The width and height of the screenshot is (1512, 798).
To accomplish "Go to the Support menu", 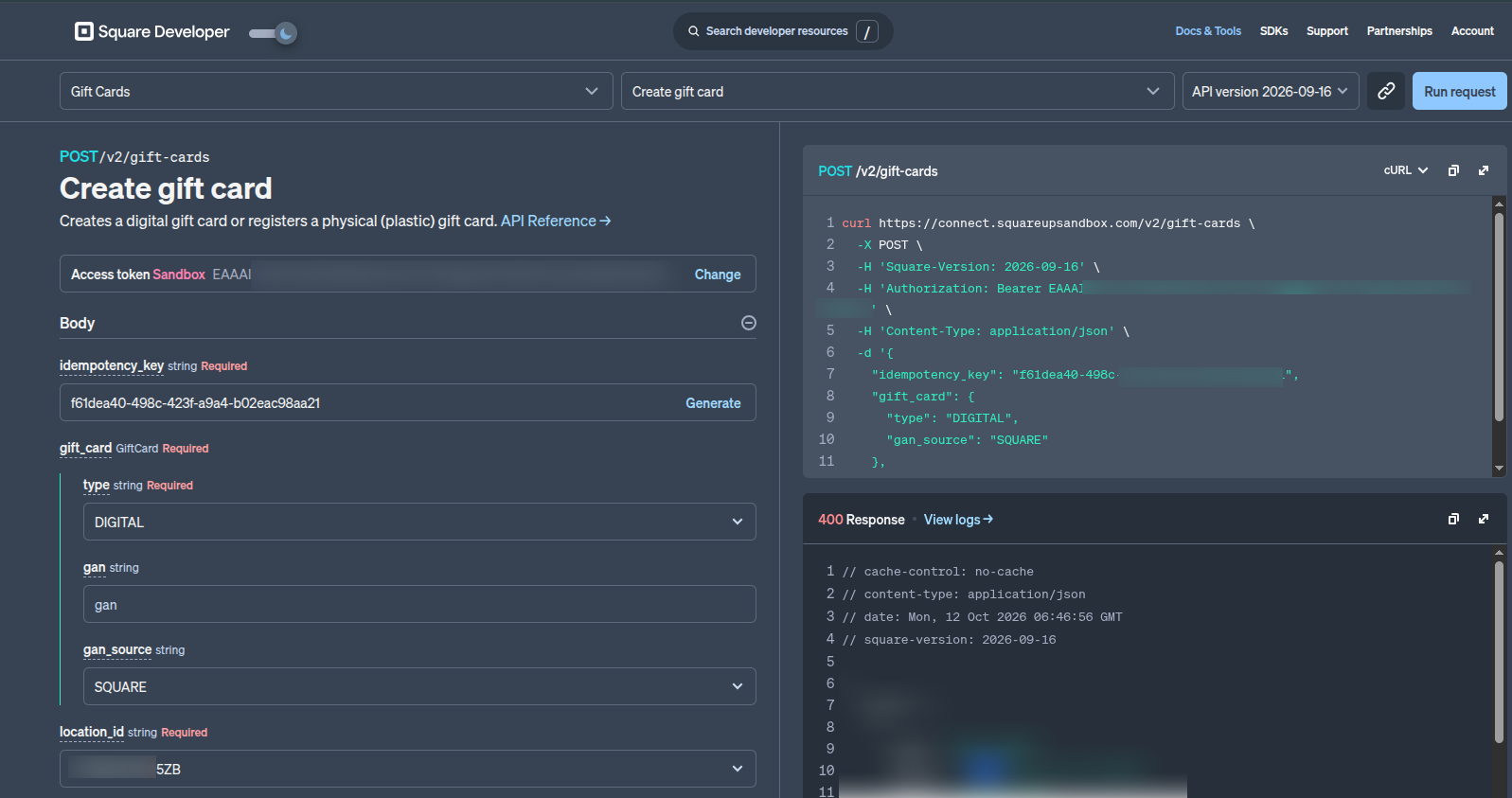I will [x=1327, y=31].
